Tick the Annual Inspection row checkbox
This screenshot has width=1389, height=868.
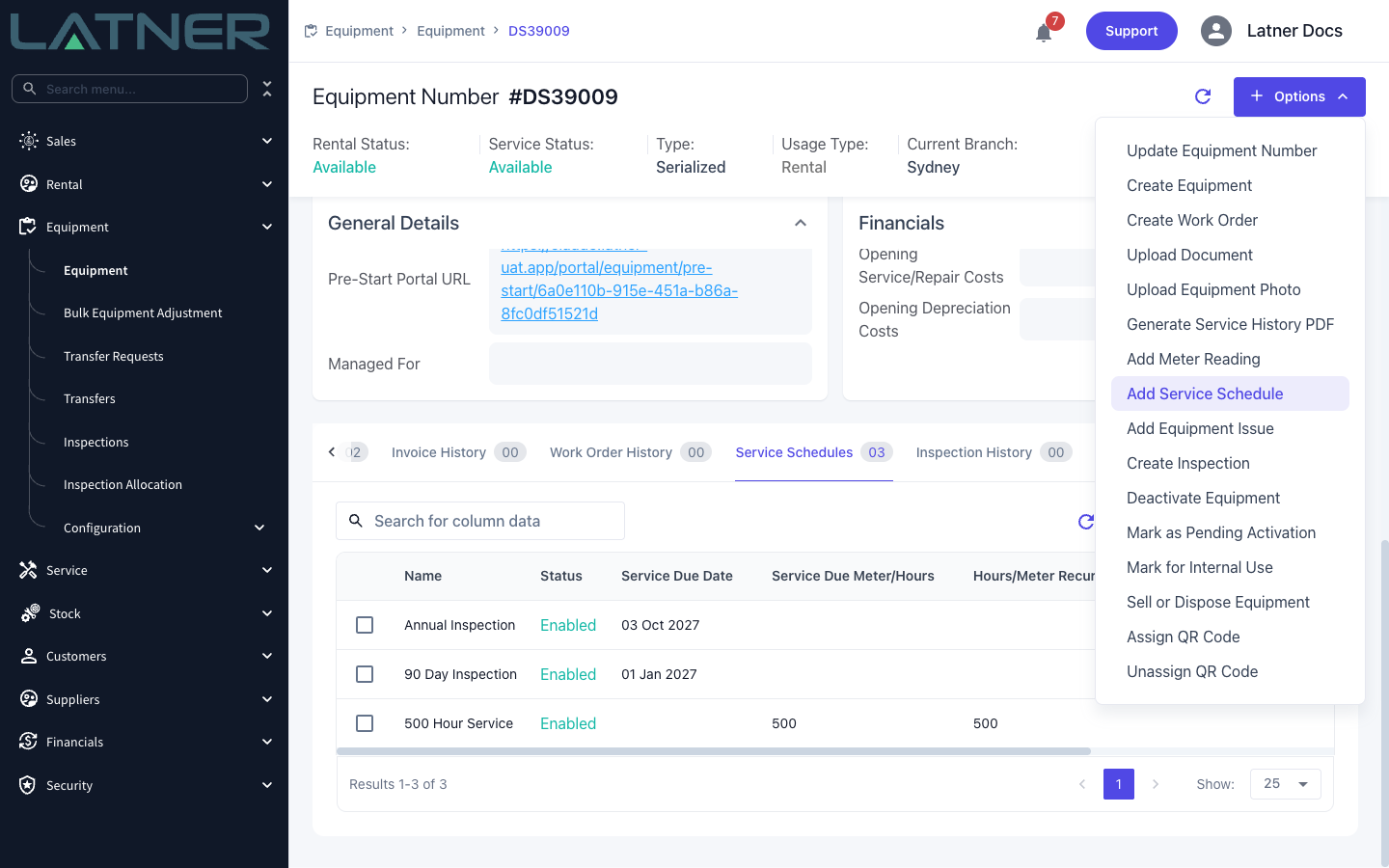pyautogui.click(x=365, y=625)
